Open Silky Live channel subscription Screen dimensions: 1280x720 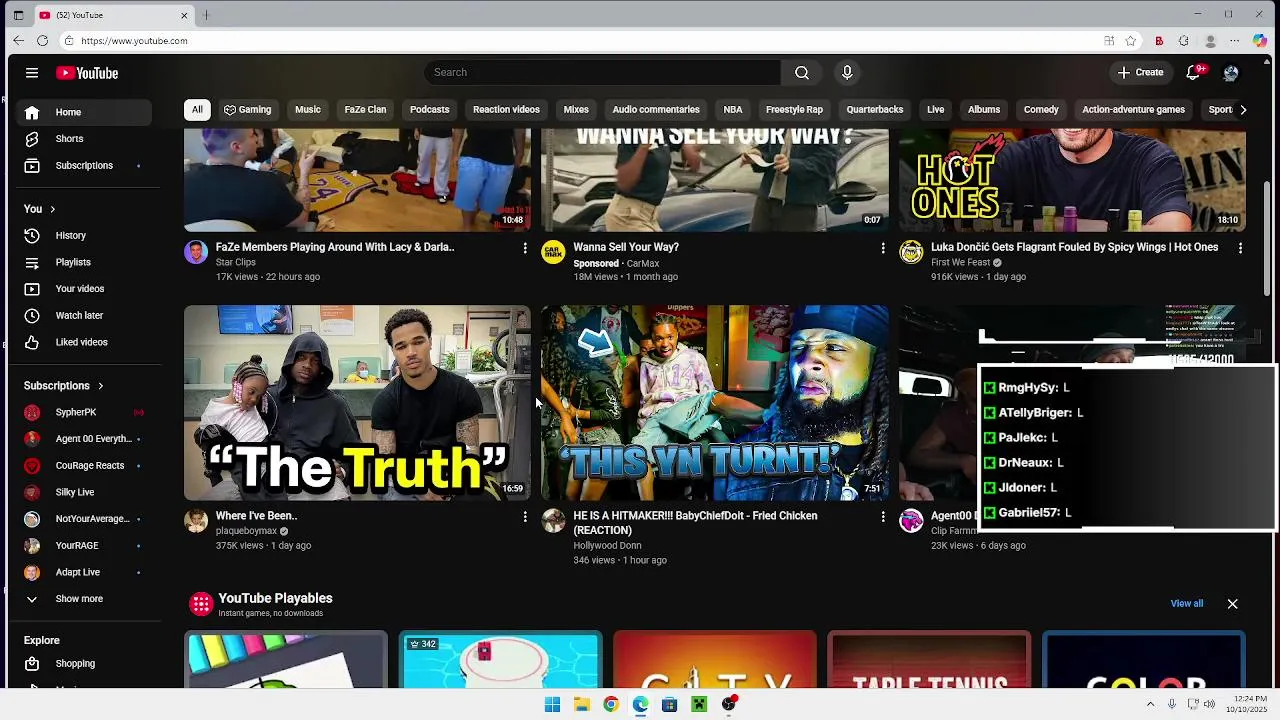(84, 492)
